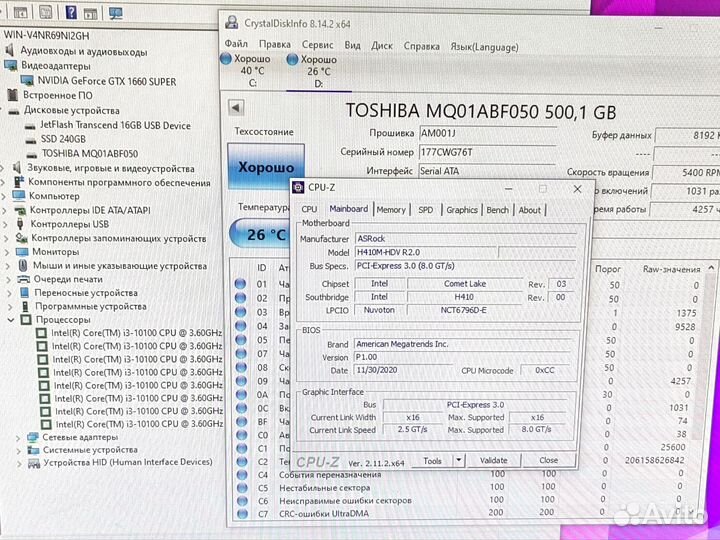Click the Validate button in CPU-Z
The height and width of the screenshot is (540, 720).
494,460
